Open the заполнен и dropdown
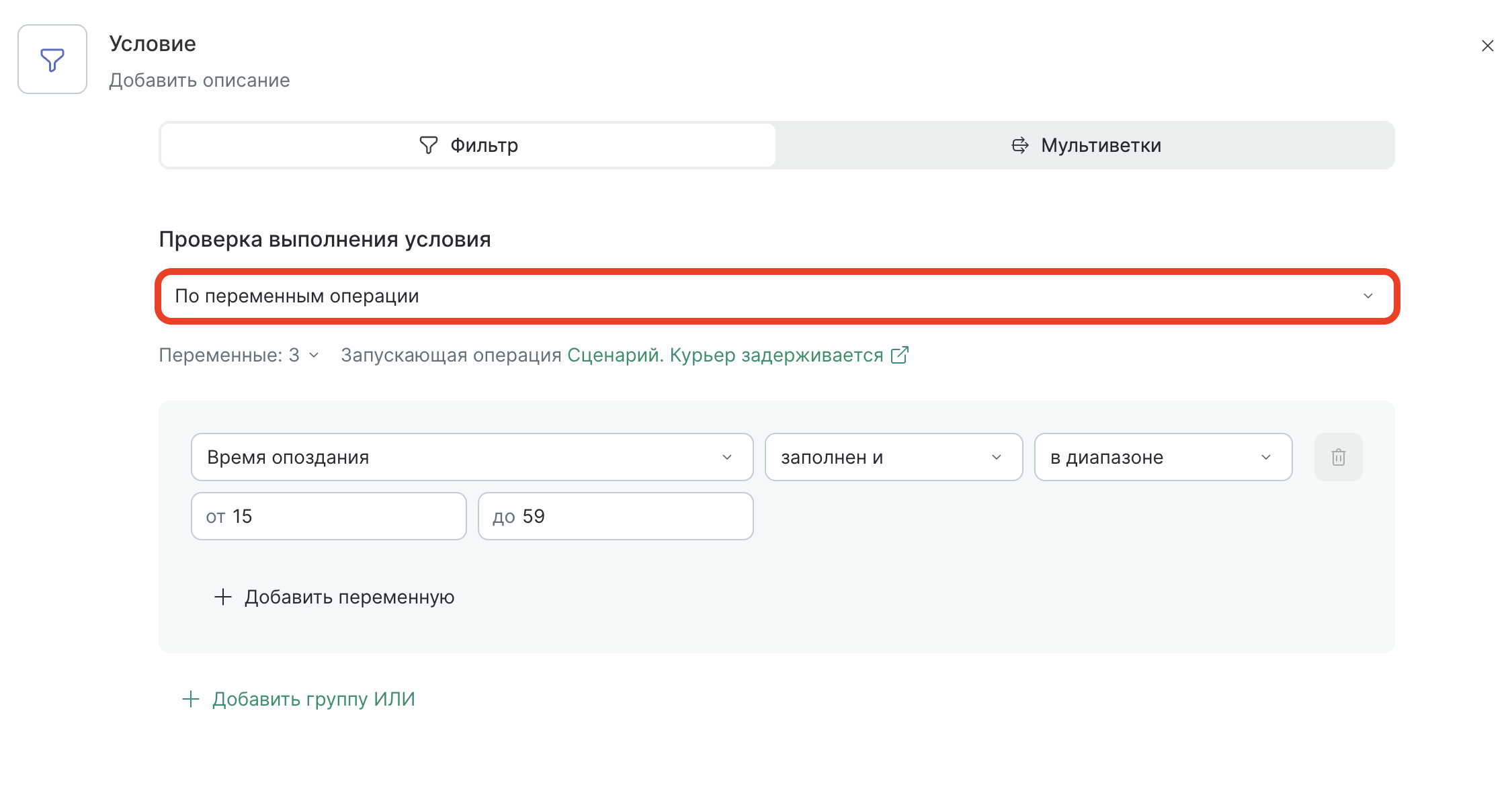This screenshot has width=1512, height=789. pos(894,457)
